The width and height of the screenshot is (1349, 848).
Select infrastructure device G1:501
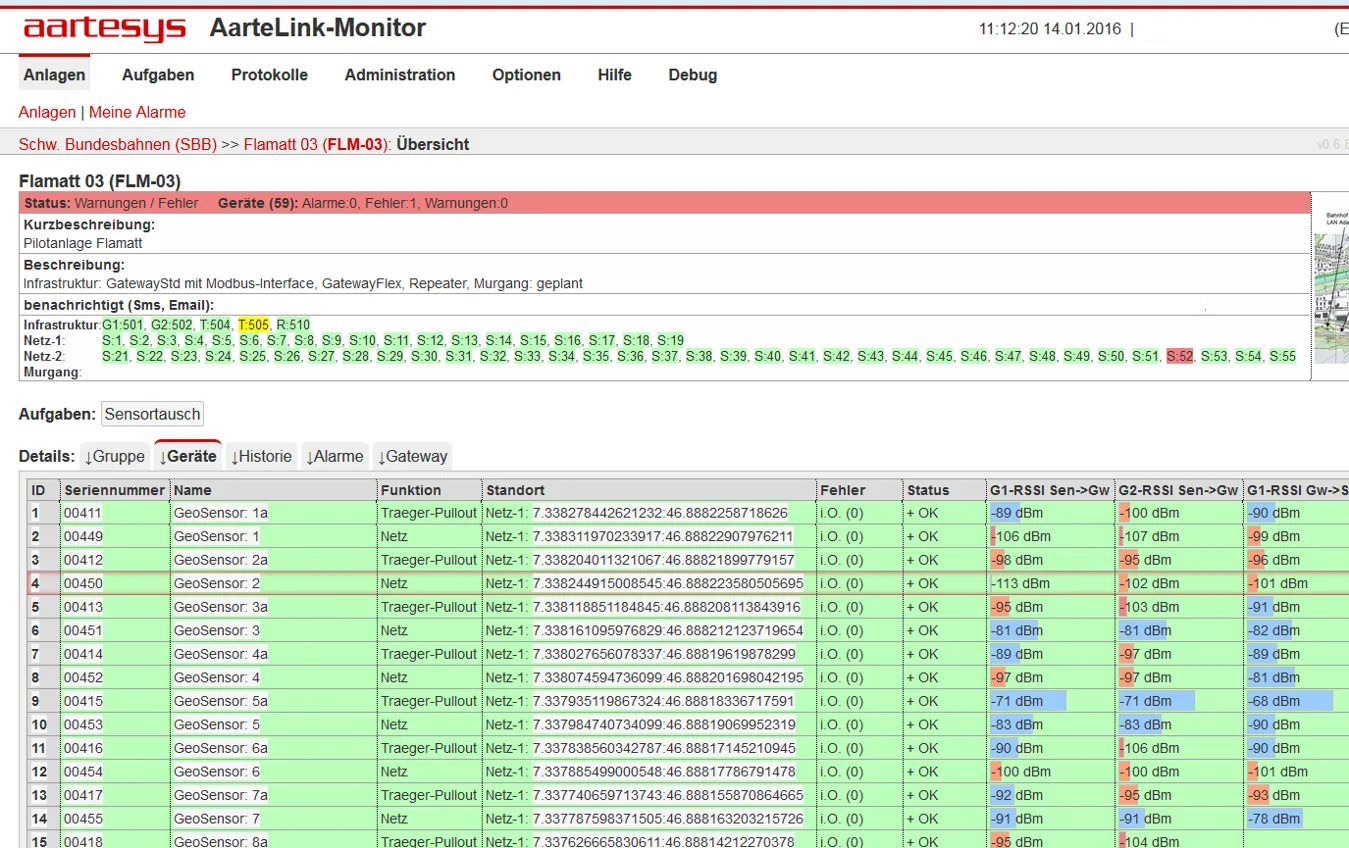pos(123,325)
